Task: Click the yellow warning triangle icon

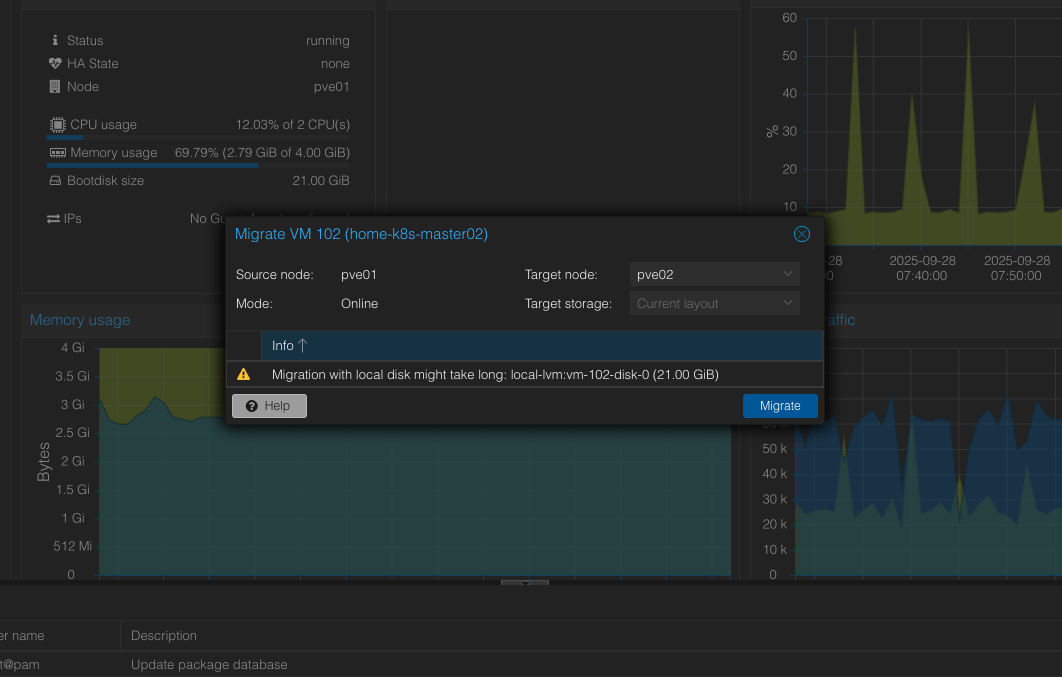Action: [x=243, y=375]
